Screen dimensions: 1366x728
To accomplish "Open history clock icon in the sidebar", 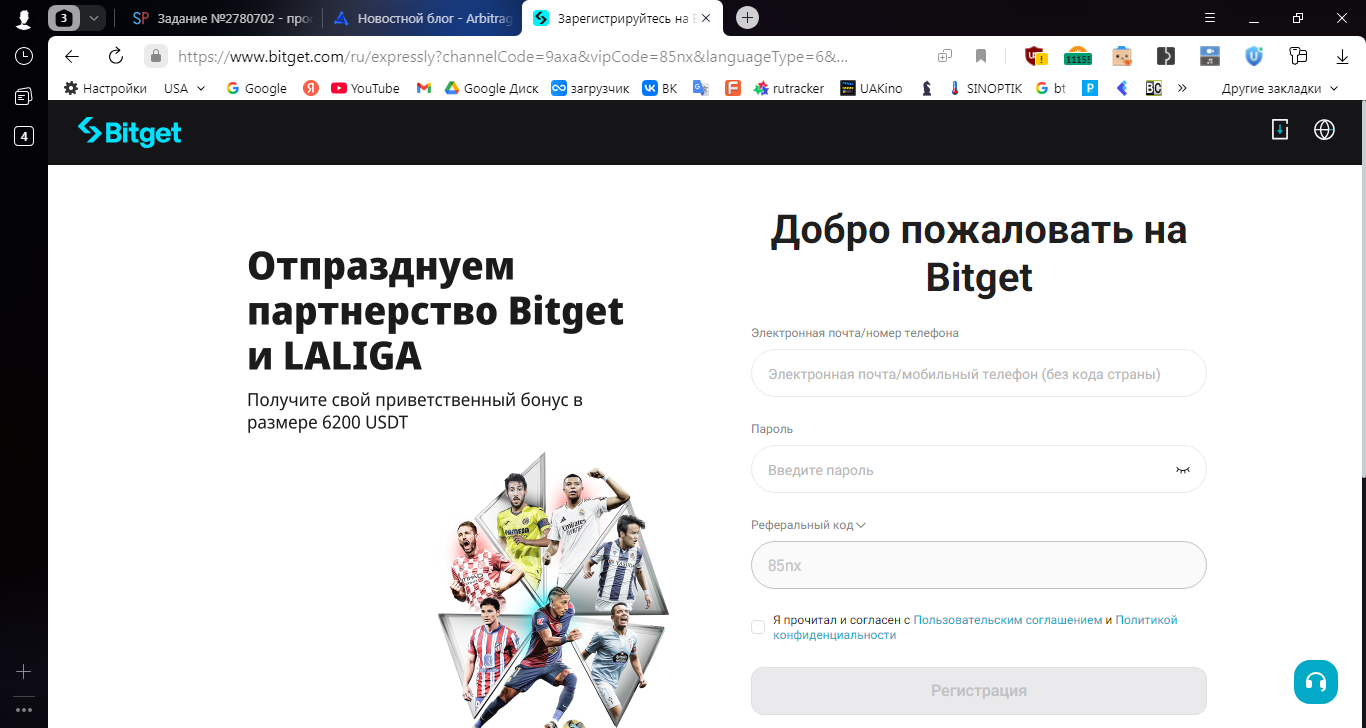I will pyautogui.click(x=24, y=56).
